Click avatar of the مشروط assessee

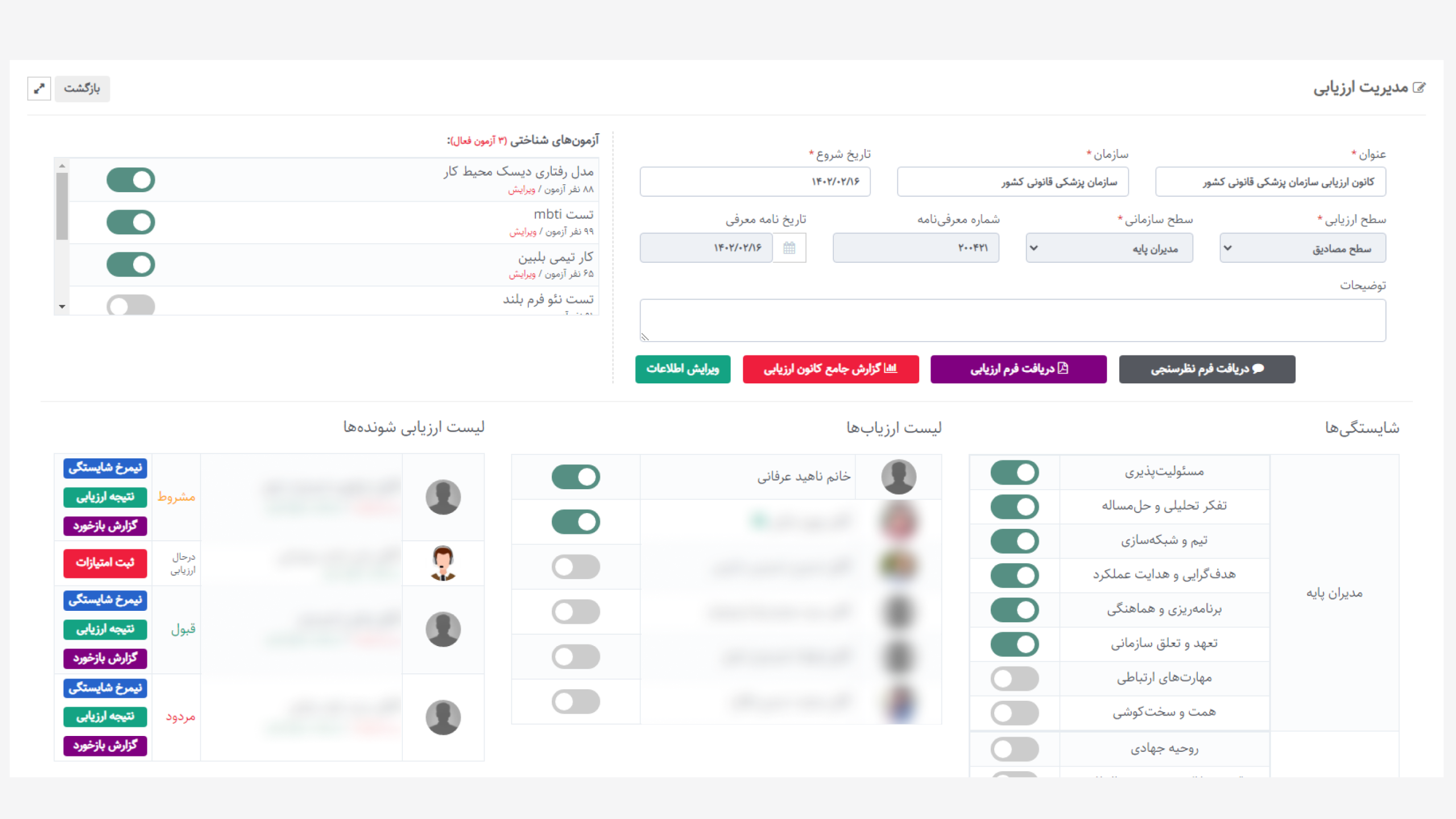click(x=443, y=497)
